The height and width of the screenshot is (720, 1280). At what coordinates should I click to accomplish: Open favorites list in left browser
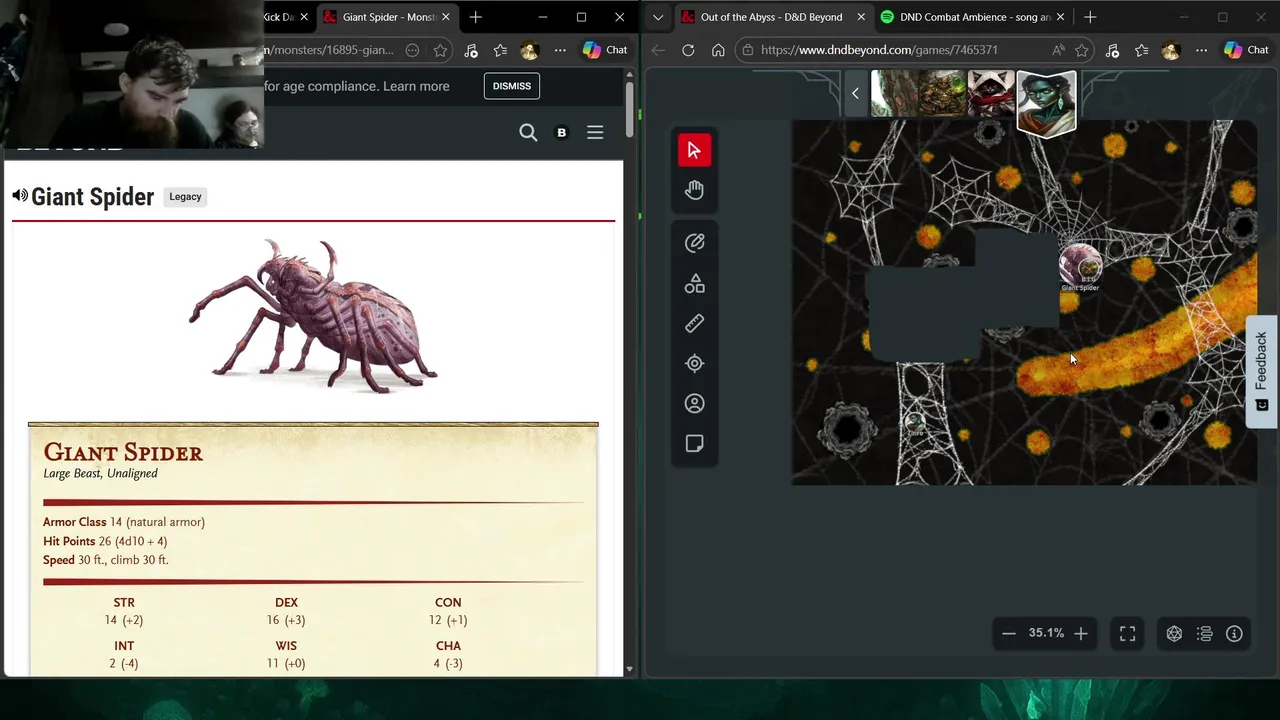click(x=500, y=50)
